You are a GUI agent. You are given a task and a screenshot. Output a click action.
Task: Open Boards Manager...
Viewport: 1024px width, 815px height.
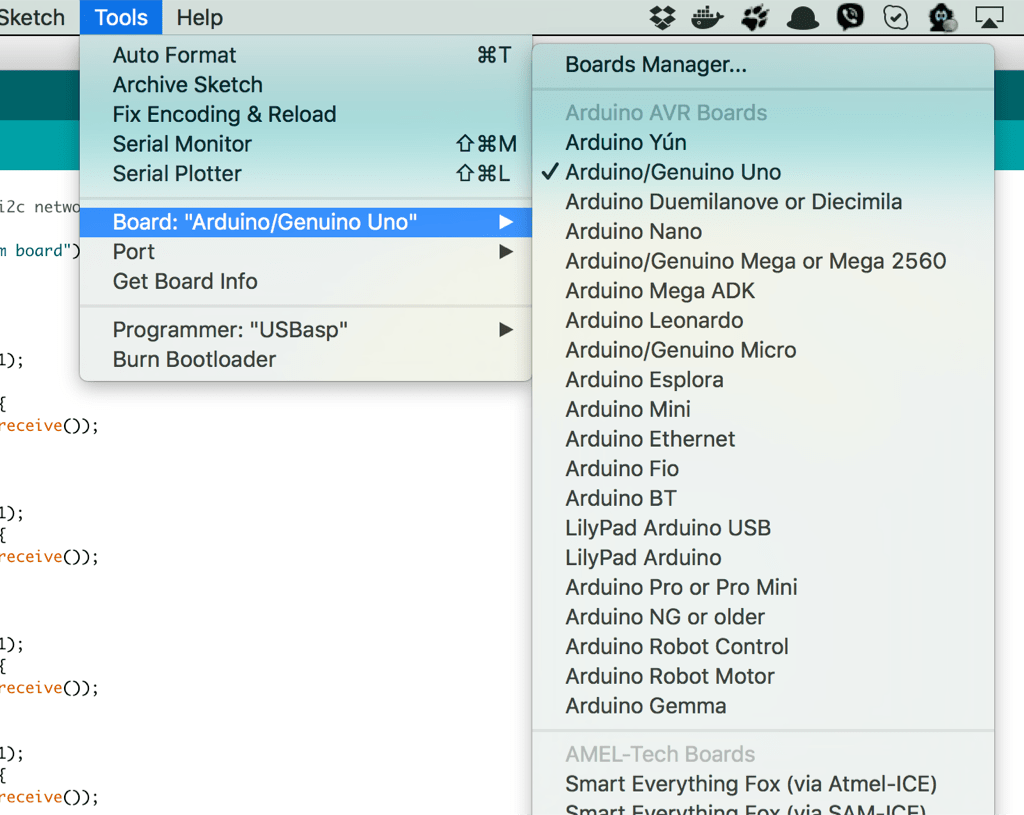pyautogui.click(x=763, y=65)
